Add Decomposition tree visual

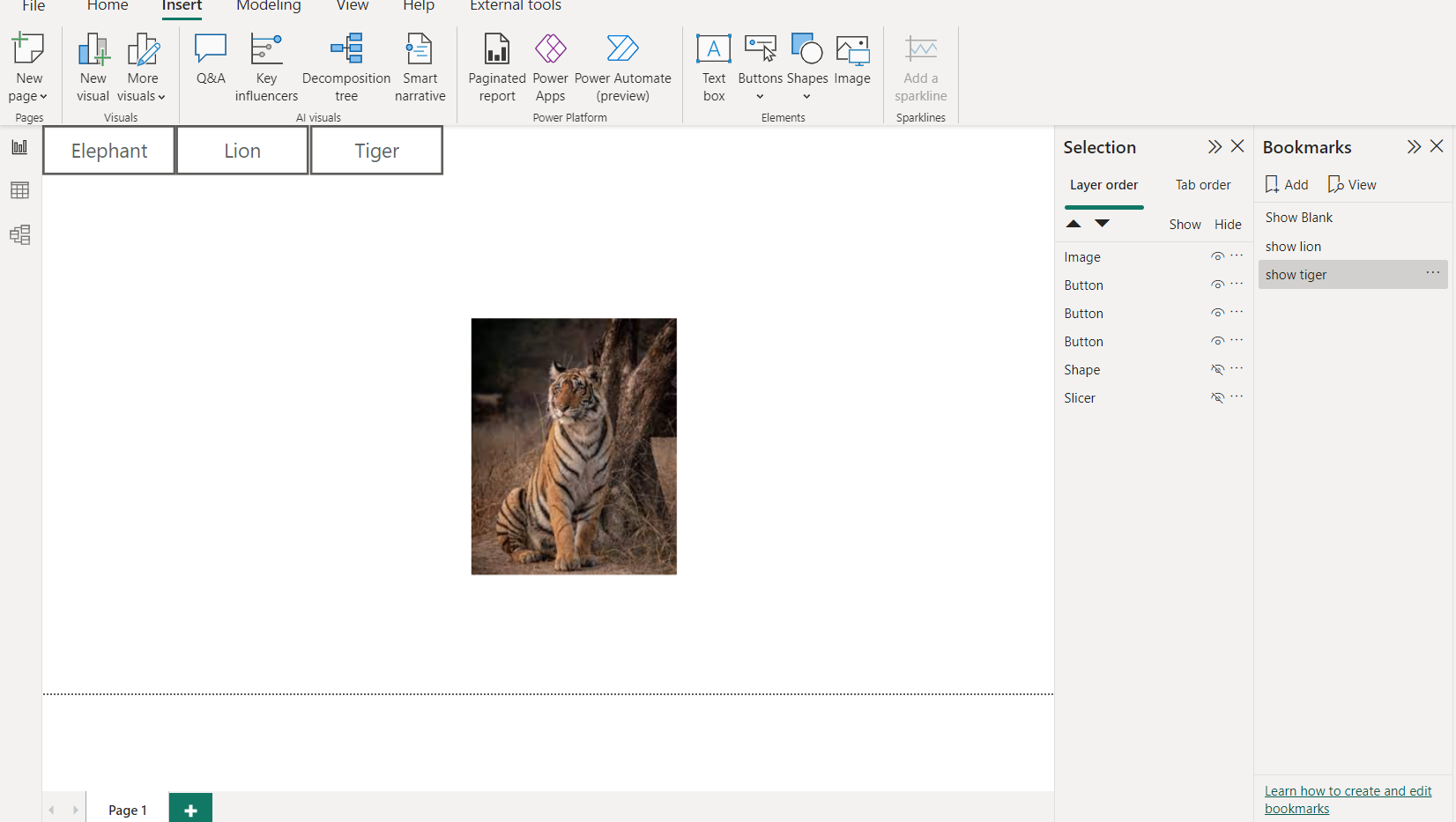[x=346, y=67]
